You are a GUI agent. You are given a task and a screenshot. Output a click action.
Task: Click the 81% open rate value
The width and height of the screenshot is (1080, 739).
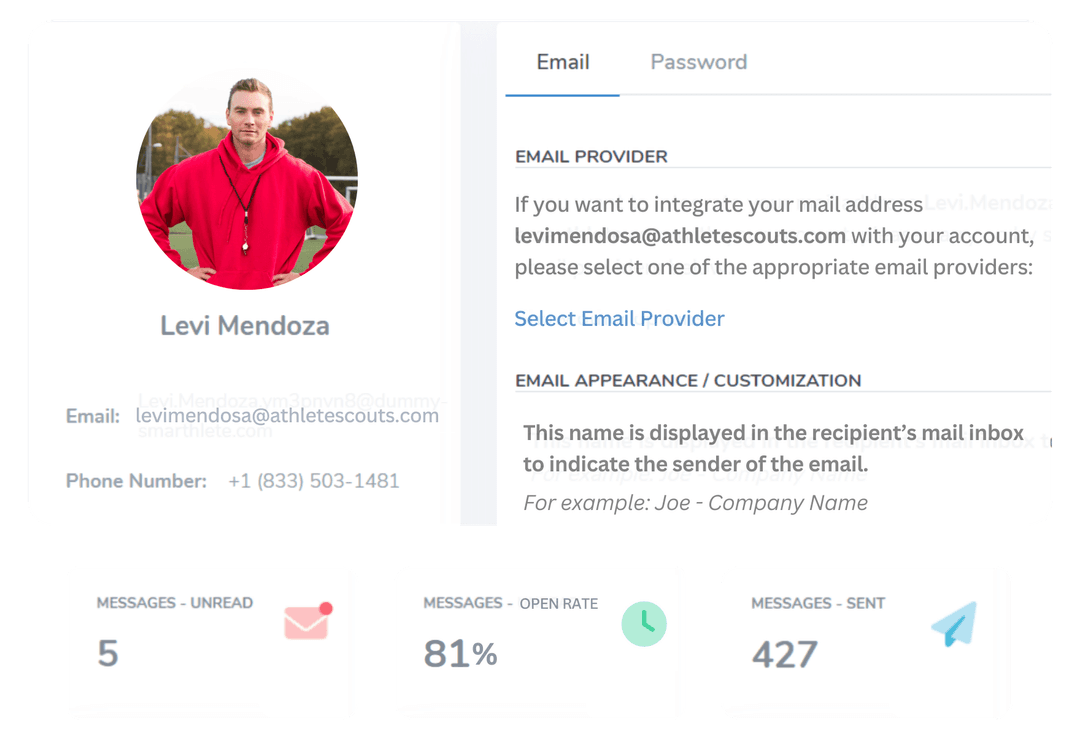pos(460,654)
